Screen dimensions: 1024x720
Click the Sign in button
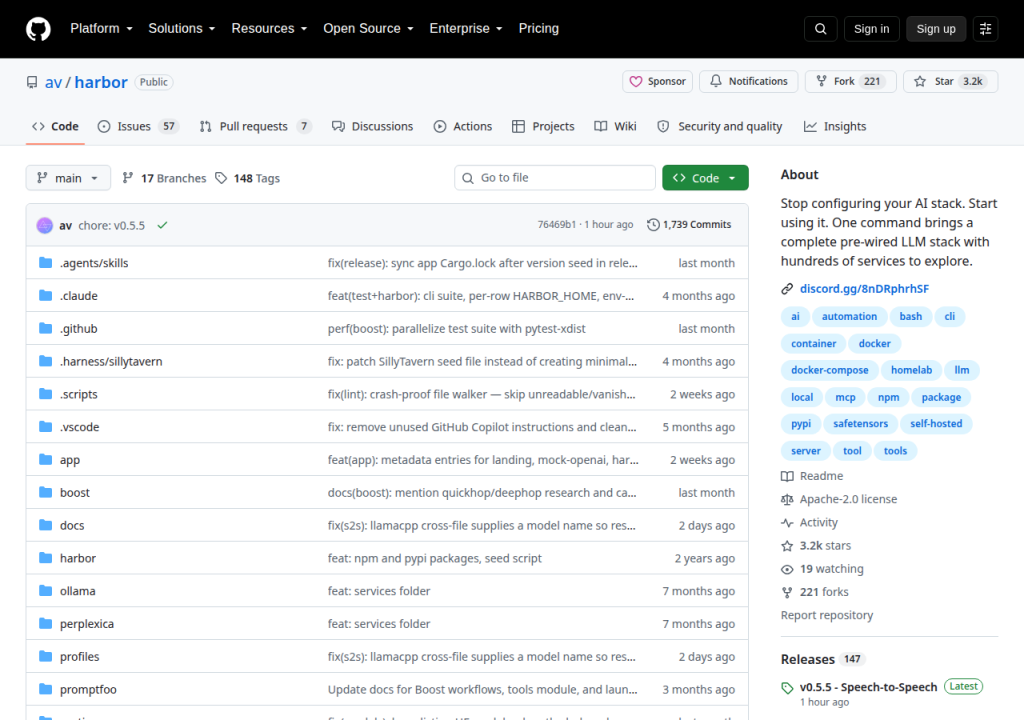coord(871,29)
